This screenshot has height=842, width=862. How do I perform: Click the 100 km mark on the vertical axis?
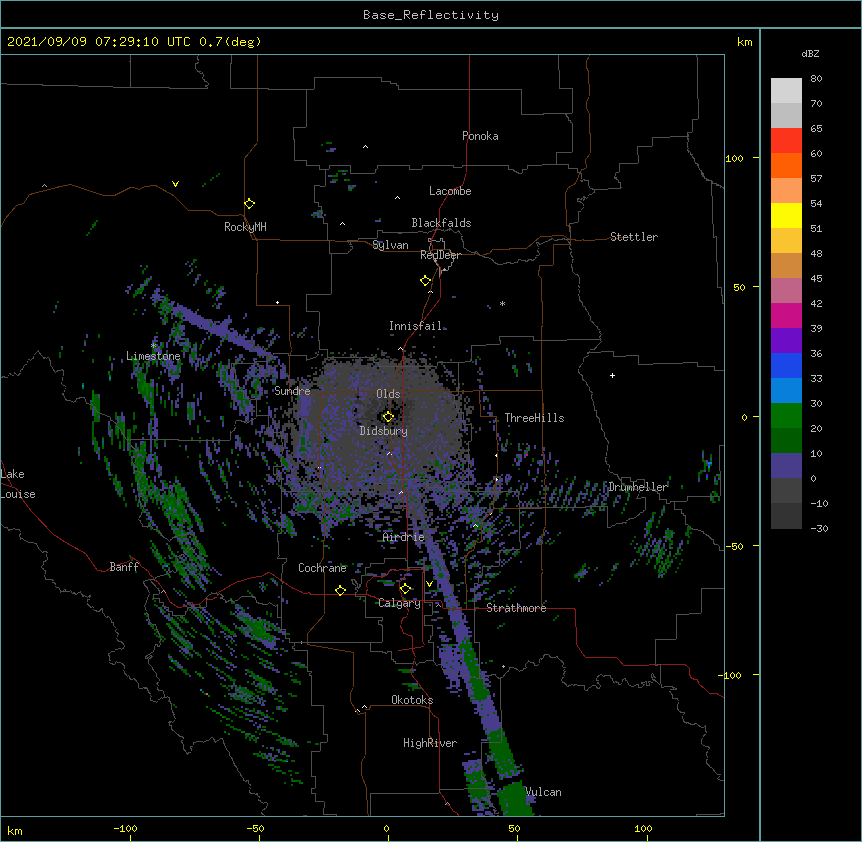734,158
